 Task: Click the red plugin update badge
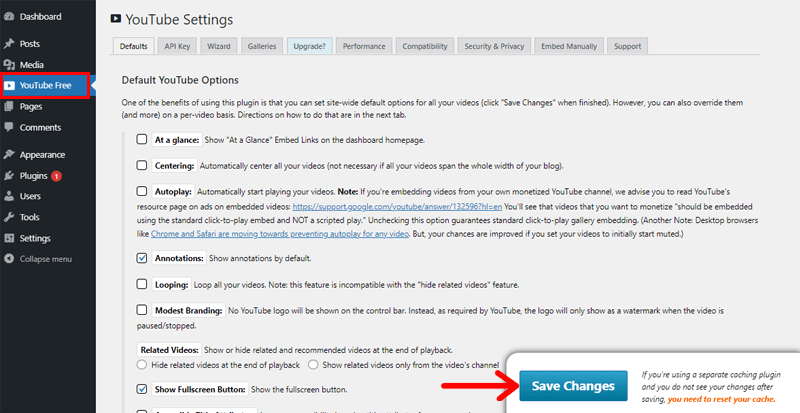pyautogui.click(x=56, y=176)
